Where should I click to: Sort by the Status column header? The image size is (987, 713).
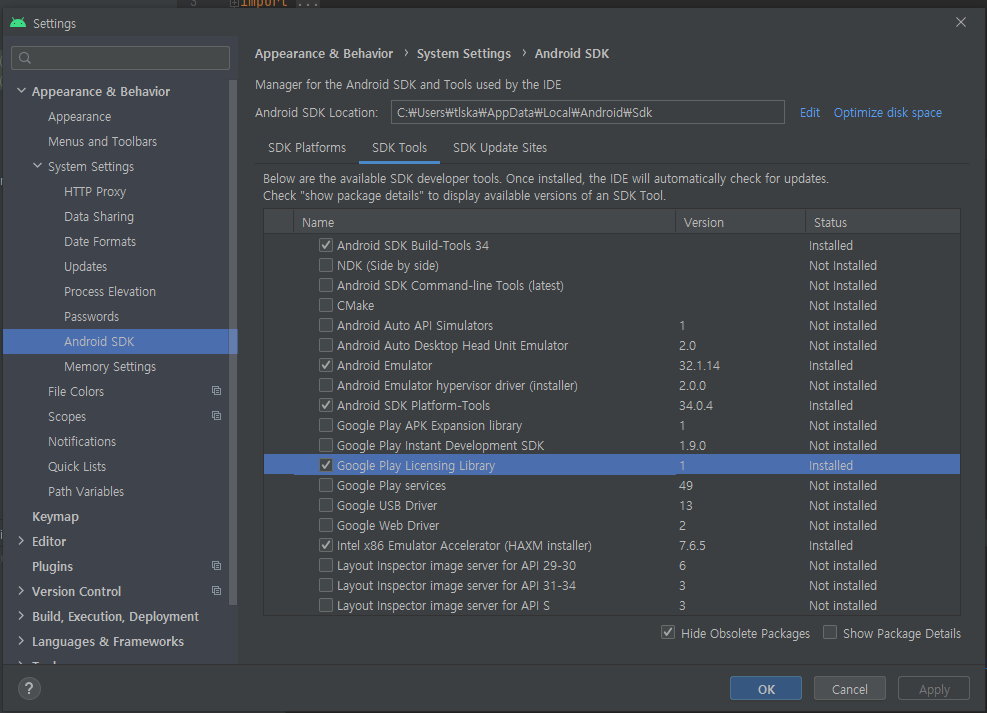[x=883, y=222]
